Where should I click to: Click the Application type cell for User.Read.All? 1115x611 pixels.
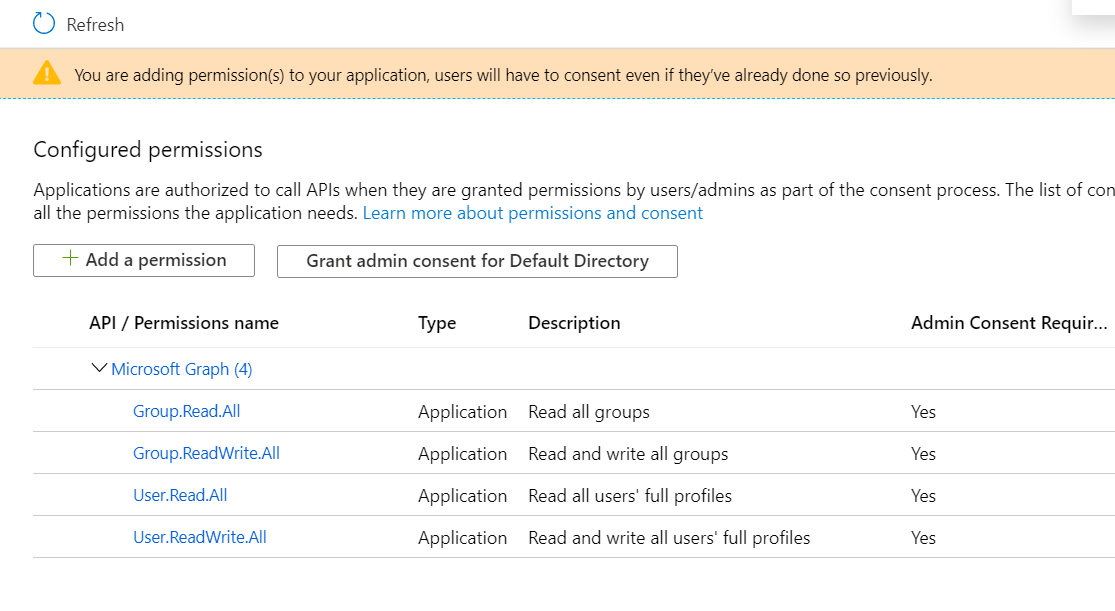(x=462, y=496)
